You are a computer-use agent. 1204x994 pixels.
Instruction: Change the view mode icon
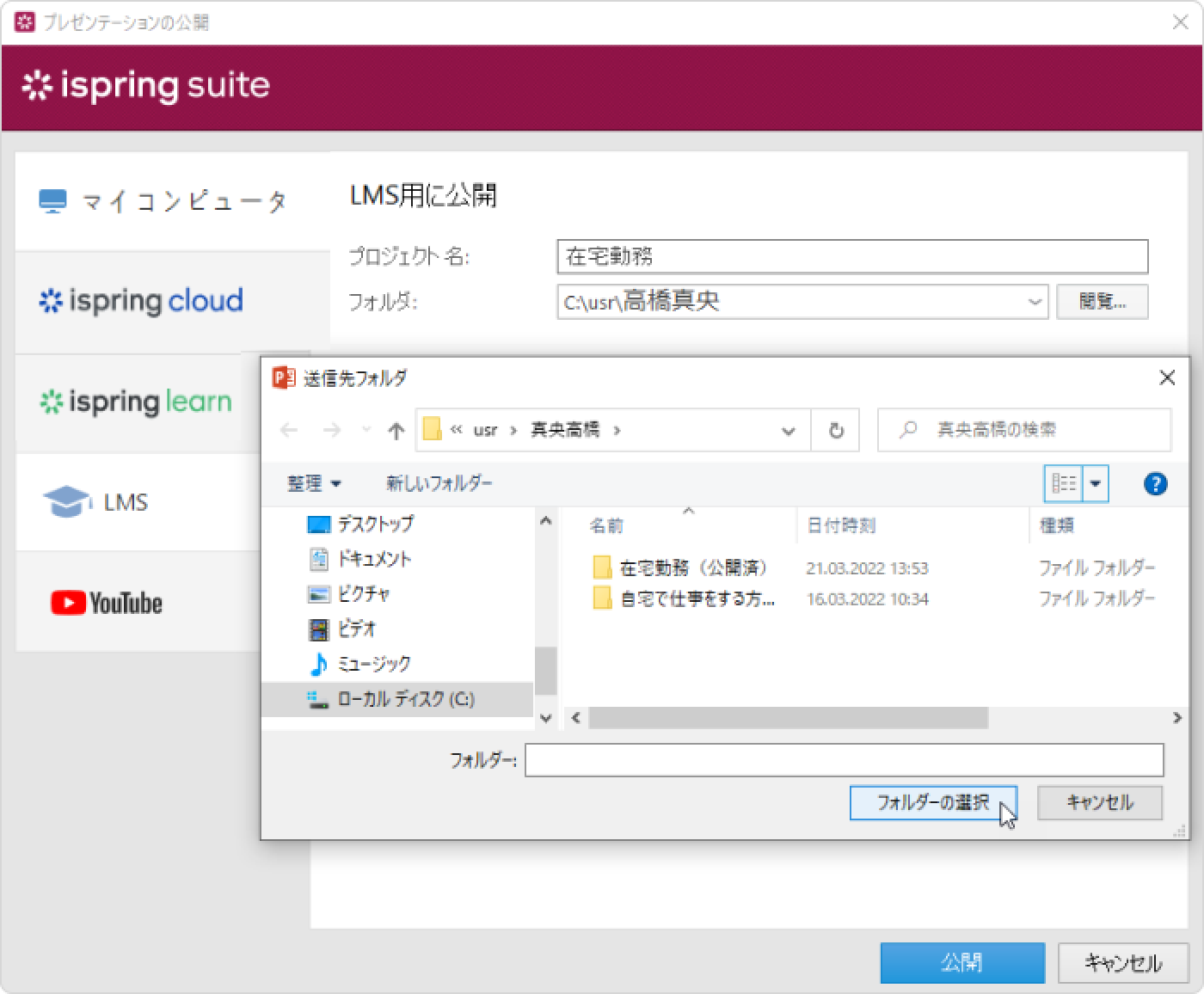pos(1064,483)
